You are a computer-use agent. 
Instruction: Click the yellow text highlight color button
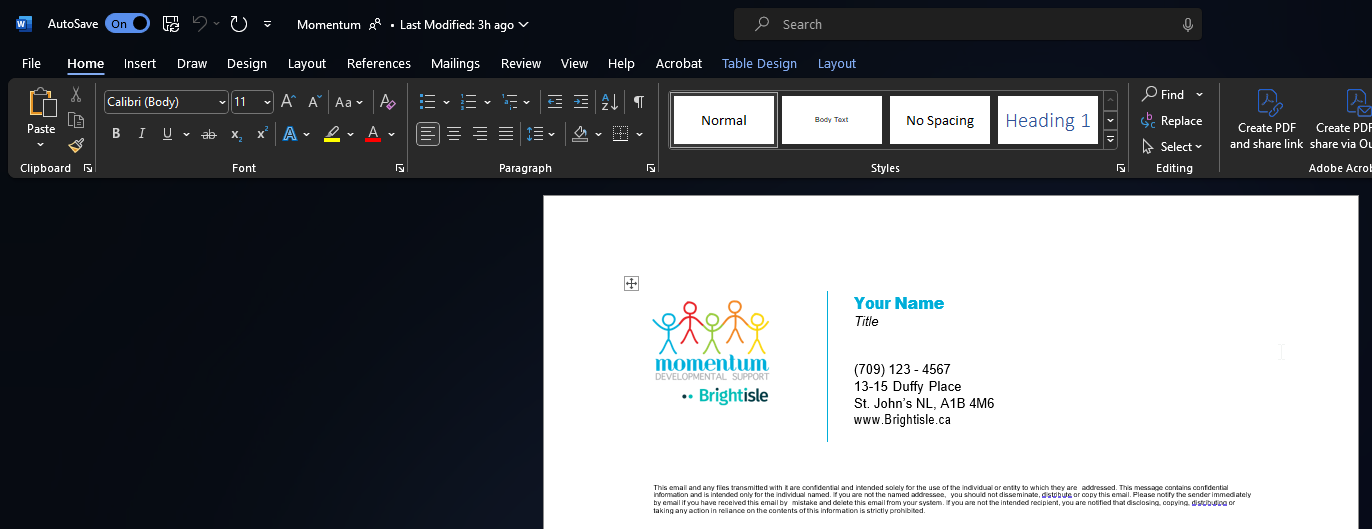coord(332,134)
